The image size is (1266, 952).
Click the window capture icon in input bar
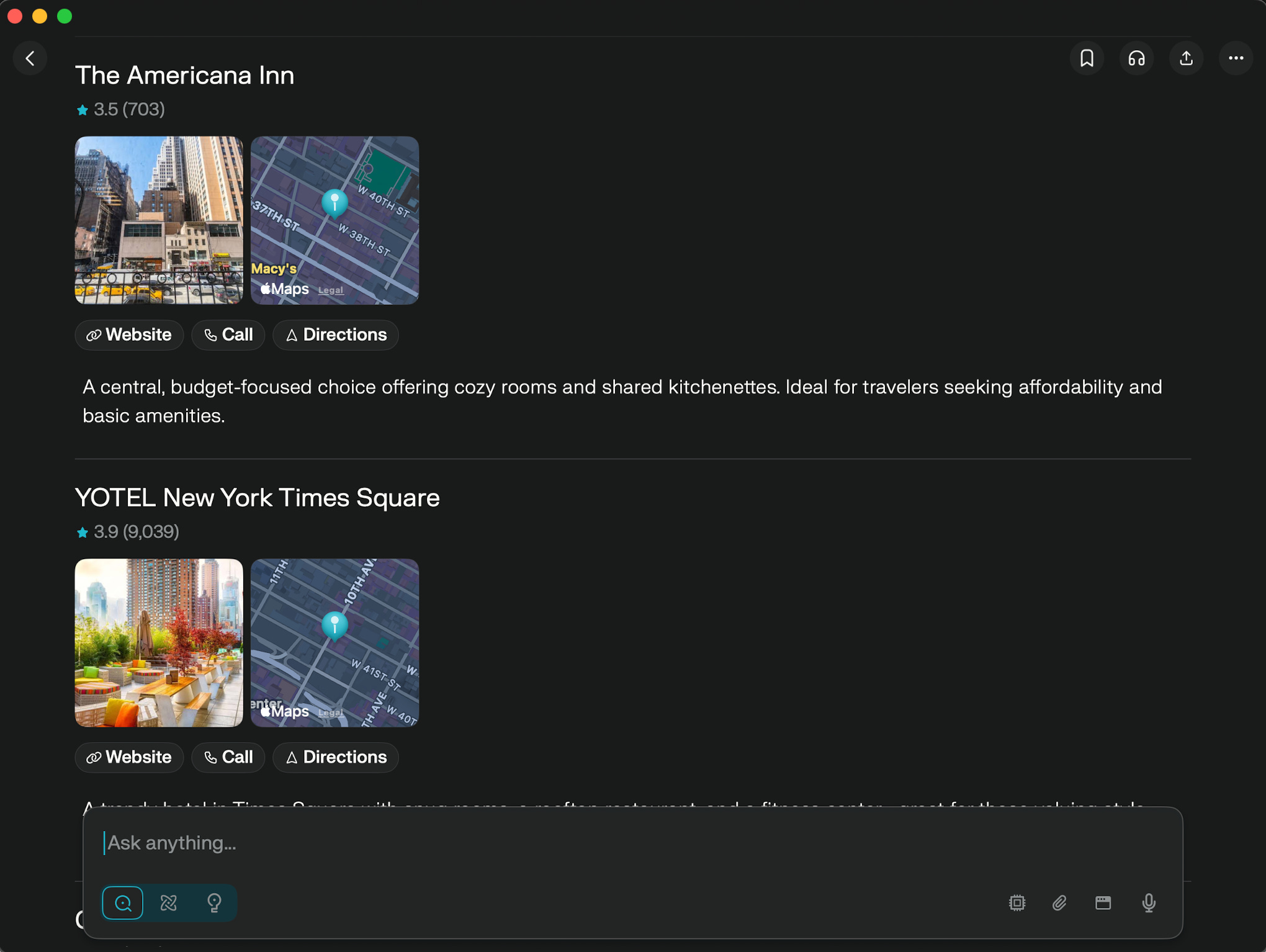pos(1103,902)
